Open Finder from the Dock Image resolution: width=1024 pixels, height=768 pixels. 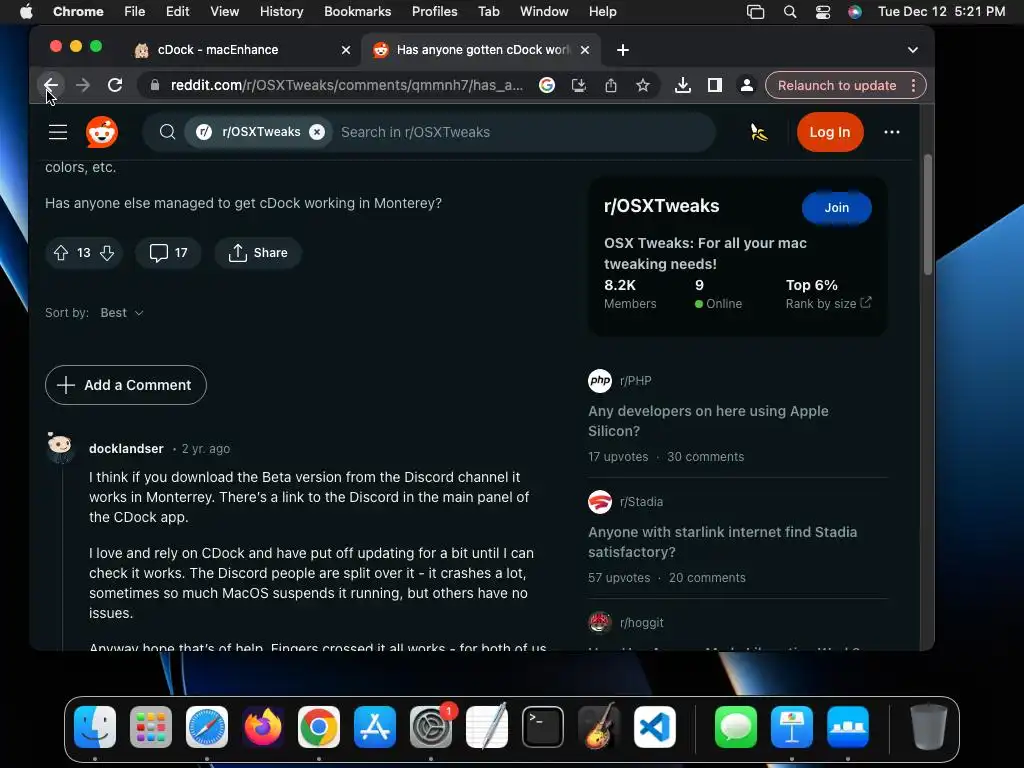95,727
